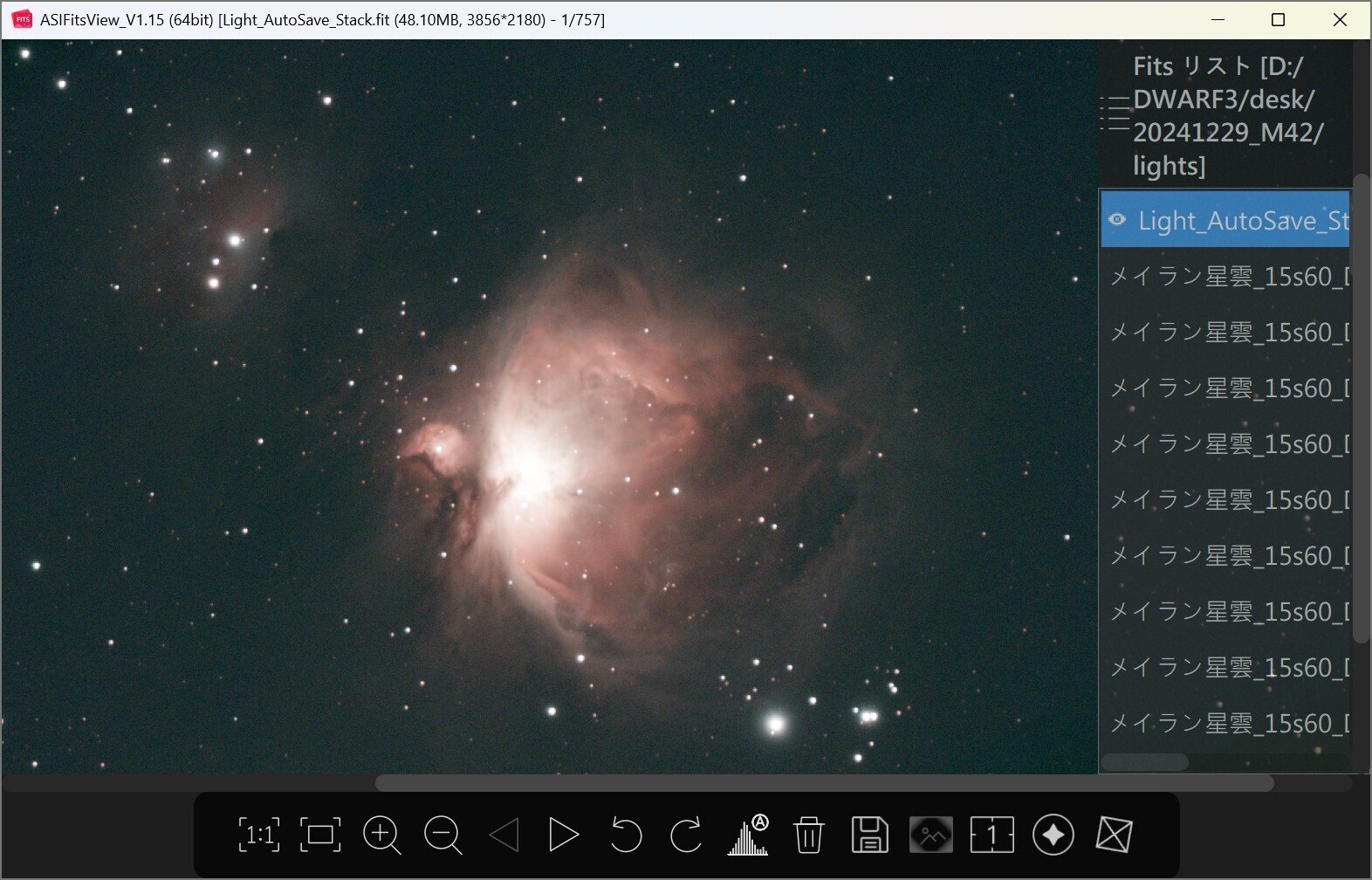Click the eye icon beside Light_AutoSave_St
This screenshot has height=880, width=1372.
tap(1117, 220)
